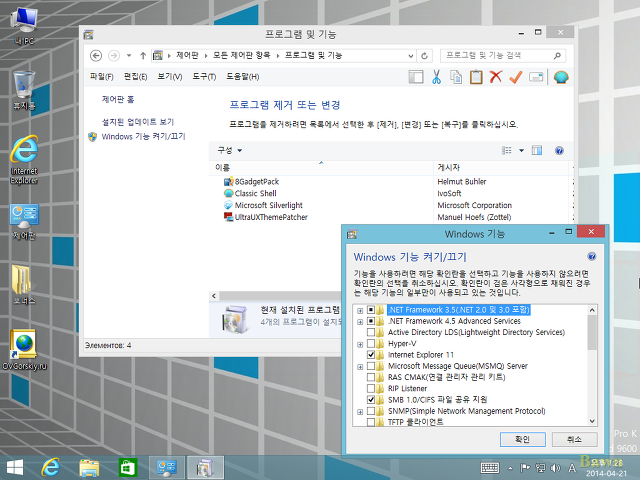Open the 편집(E) menu
The image size is (640, 480).
click(136, 77)
